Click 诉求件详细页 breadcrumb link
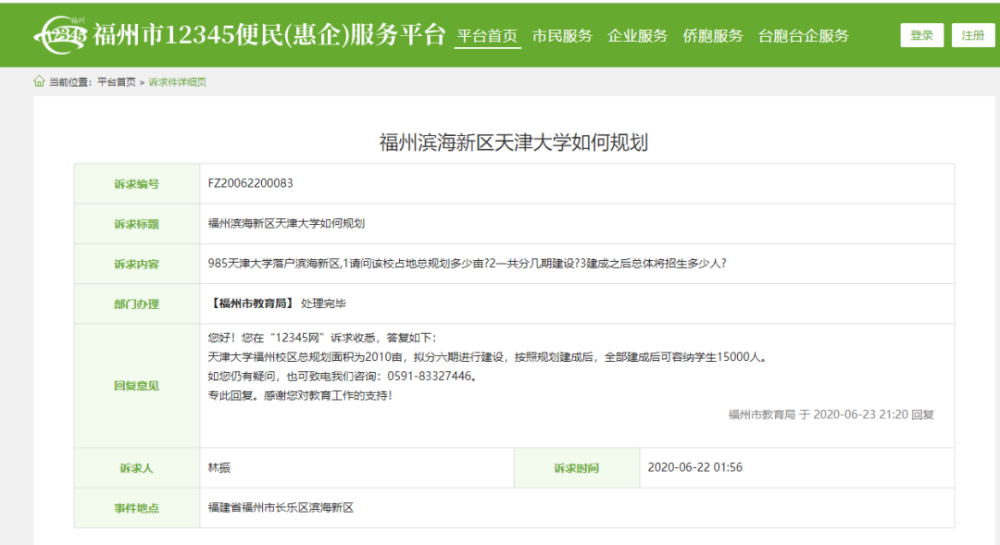The height and width of the screenshot is (545, 1000). 177,82
